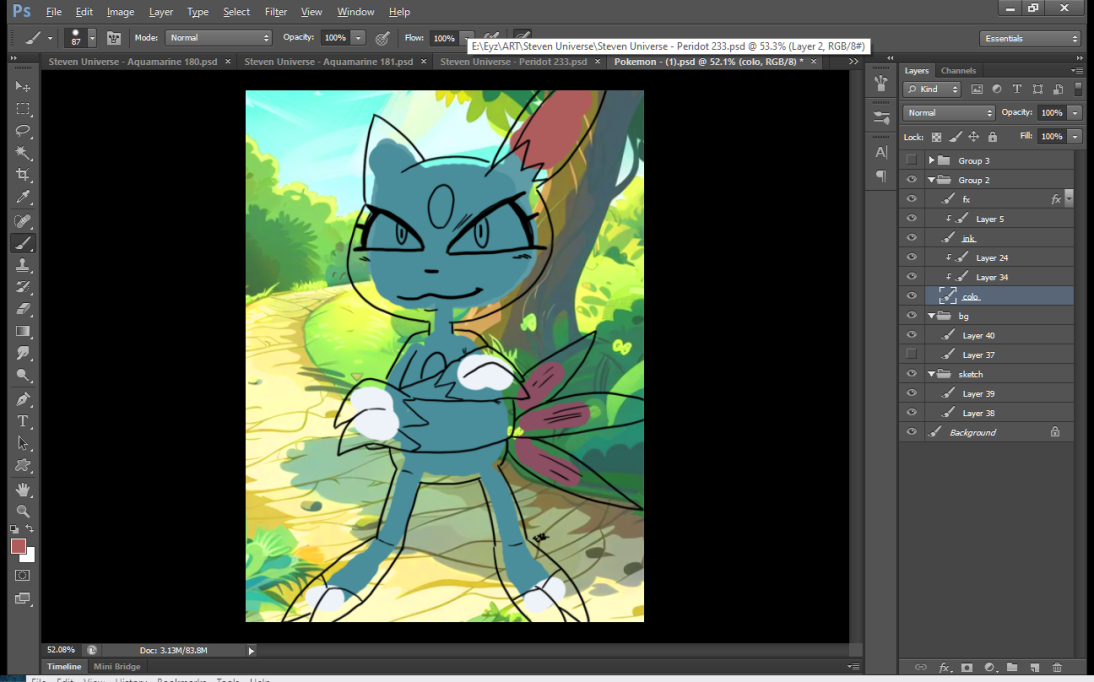Click the foreground color swatch
Viewport: 1094px width, 682px height.
(18, 546)
